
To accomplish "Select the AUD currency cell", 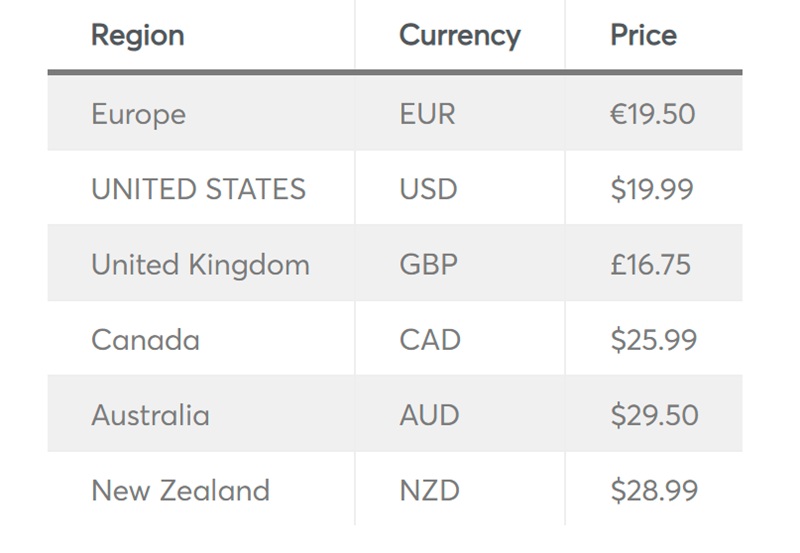I will (429, 415).
